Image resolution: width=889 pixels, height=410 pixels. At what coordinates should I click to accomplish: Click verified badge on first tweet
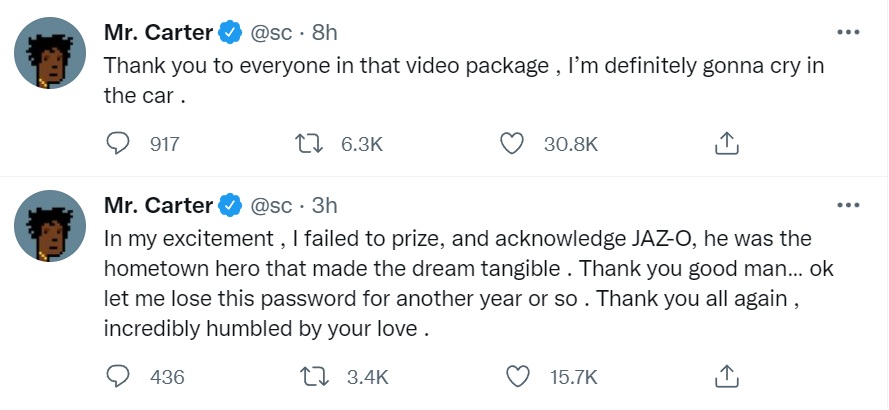(230, 33)
